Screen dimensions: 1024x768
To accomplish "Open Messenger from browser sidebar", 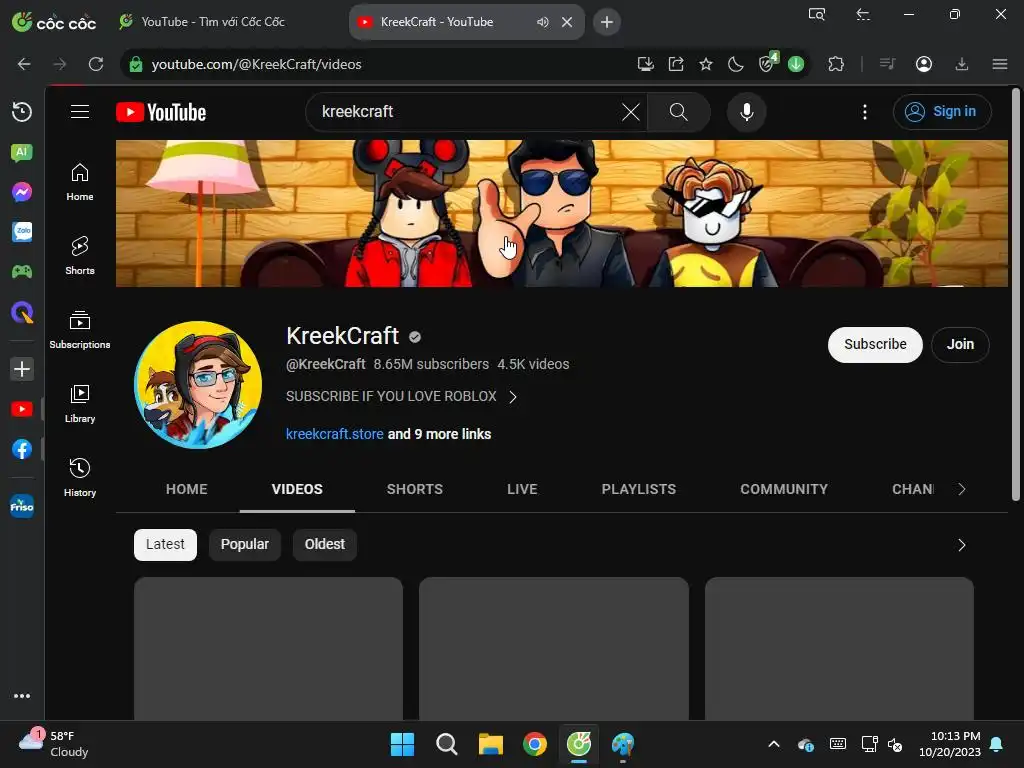I will tap(22, 192).
